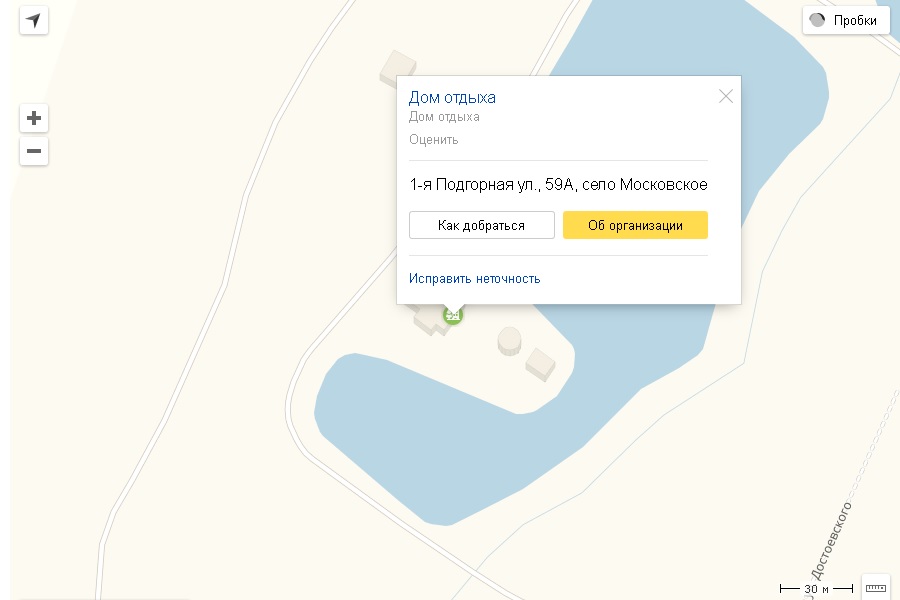Image resolution: width=900 pixels, height=600 pixels.
Task: Zoom out with the minus button
Action: point(34,151)
